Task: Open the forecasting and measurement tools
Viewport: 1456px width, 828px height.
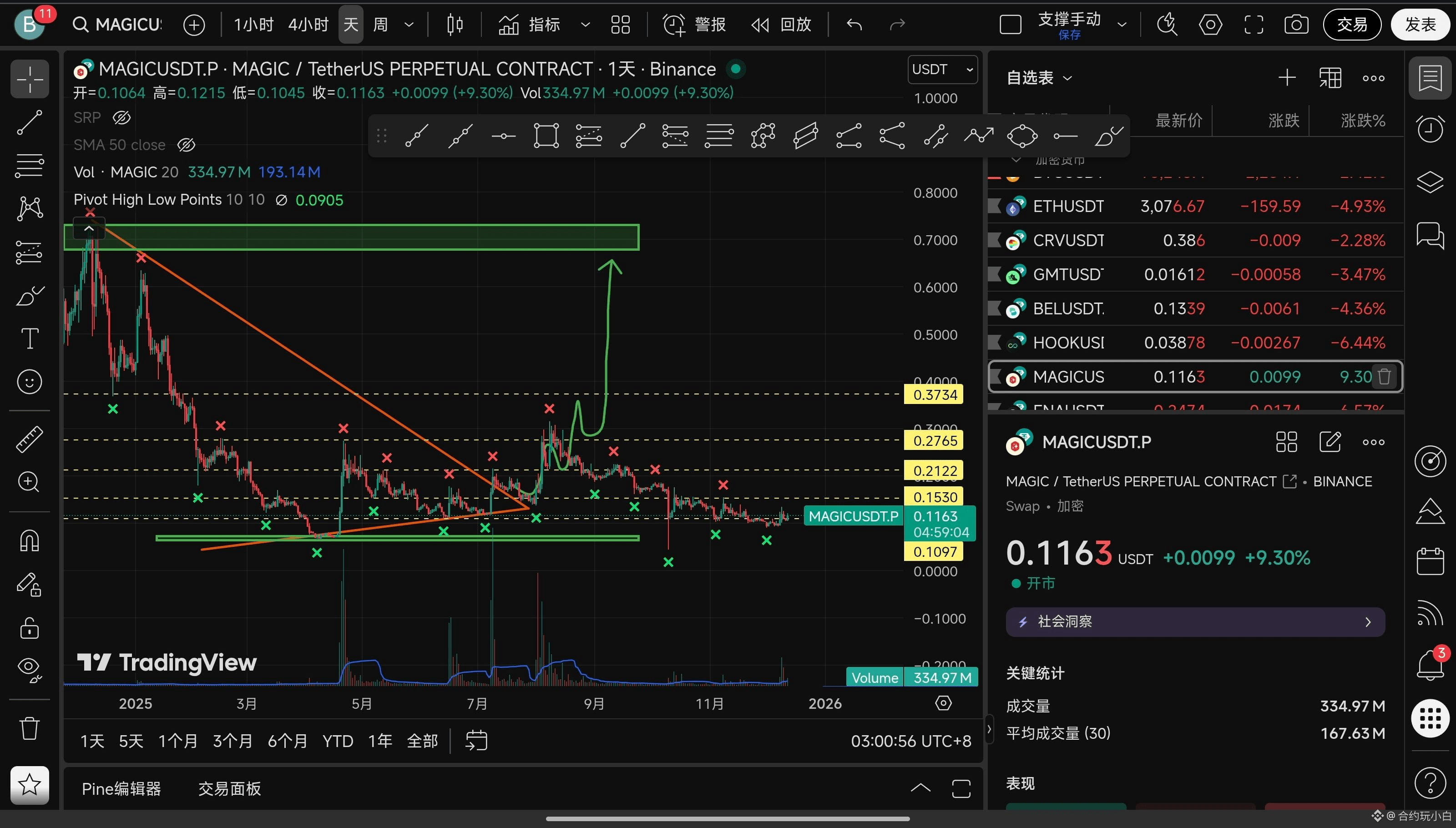Action: click(30, 252)
